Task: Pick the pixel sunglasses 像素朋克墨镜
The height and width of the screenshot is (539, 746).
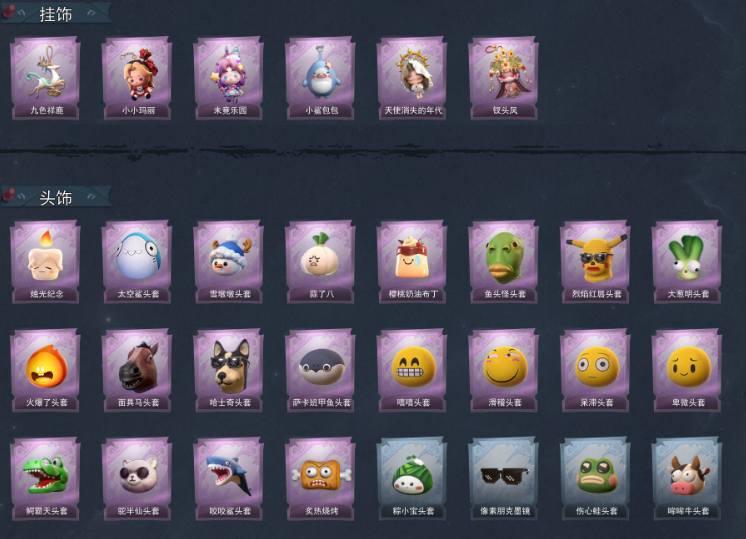Action: click(504, 479)
